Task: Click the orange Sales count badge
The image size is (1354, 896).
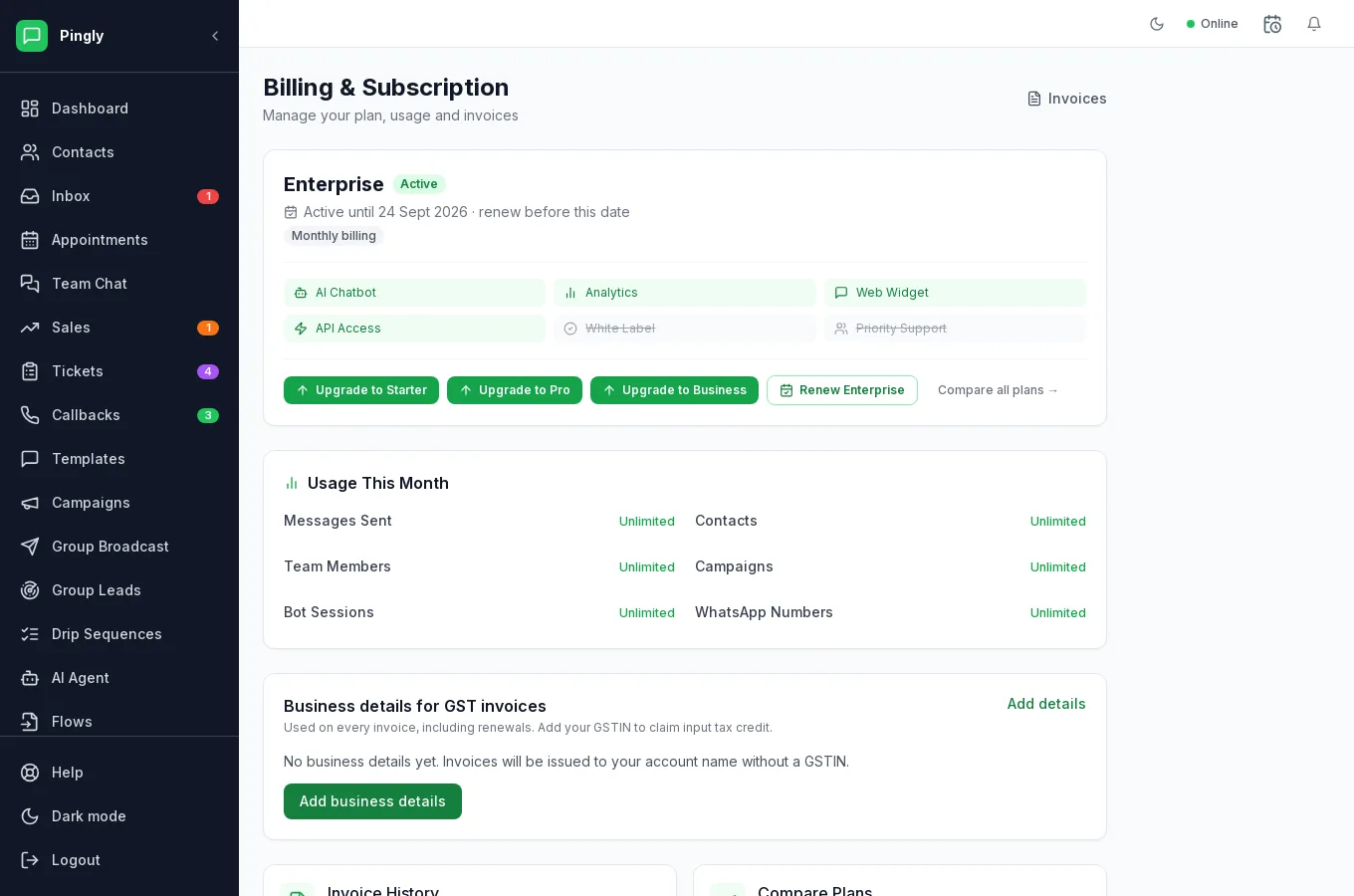Action: click(x=208, y=328)
